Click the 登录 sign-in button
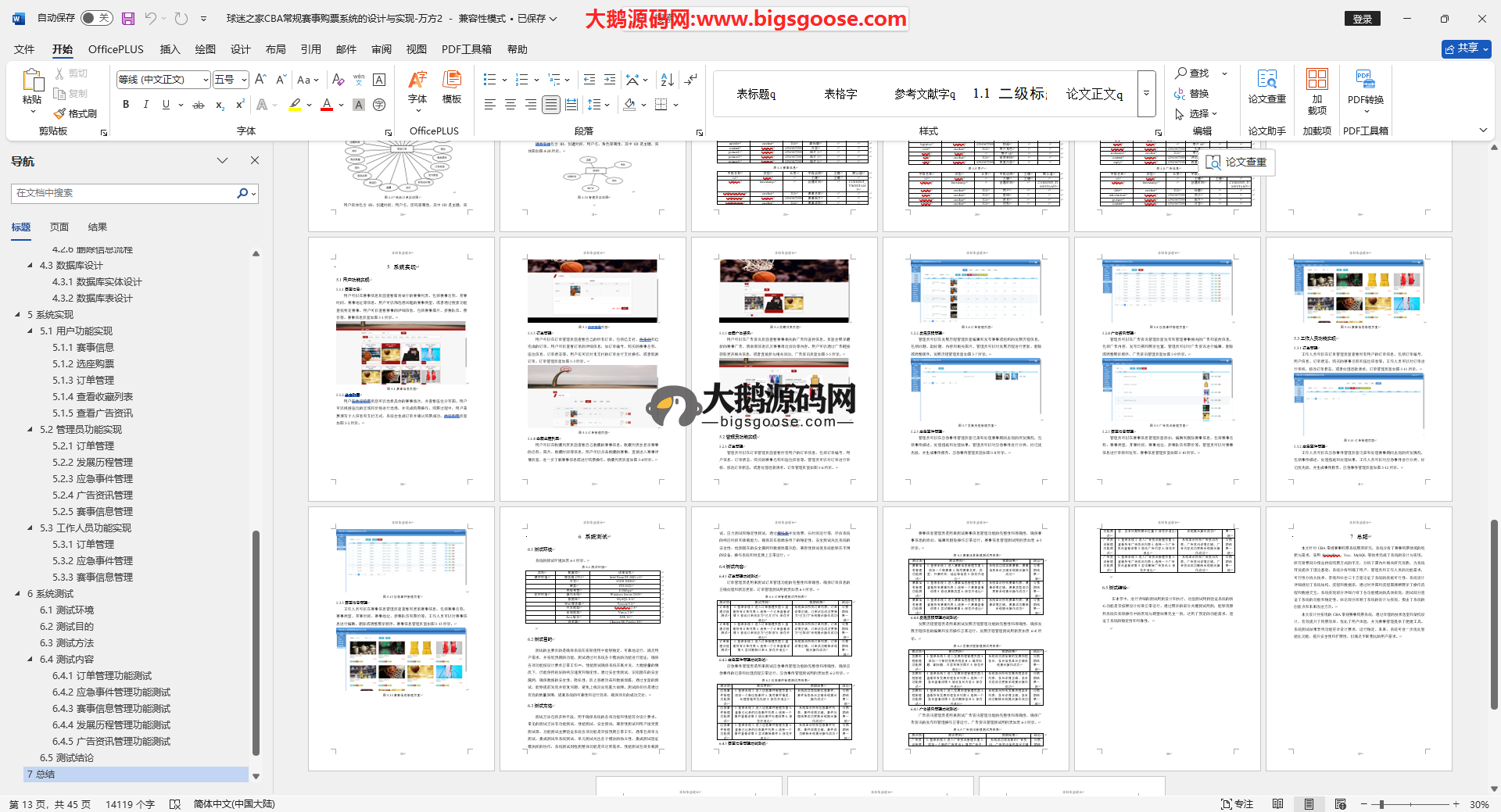Viewport: 1501px width, 812px height. click(x=1363, y=19)
